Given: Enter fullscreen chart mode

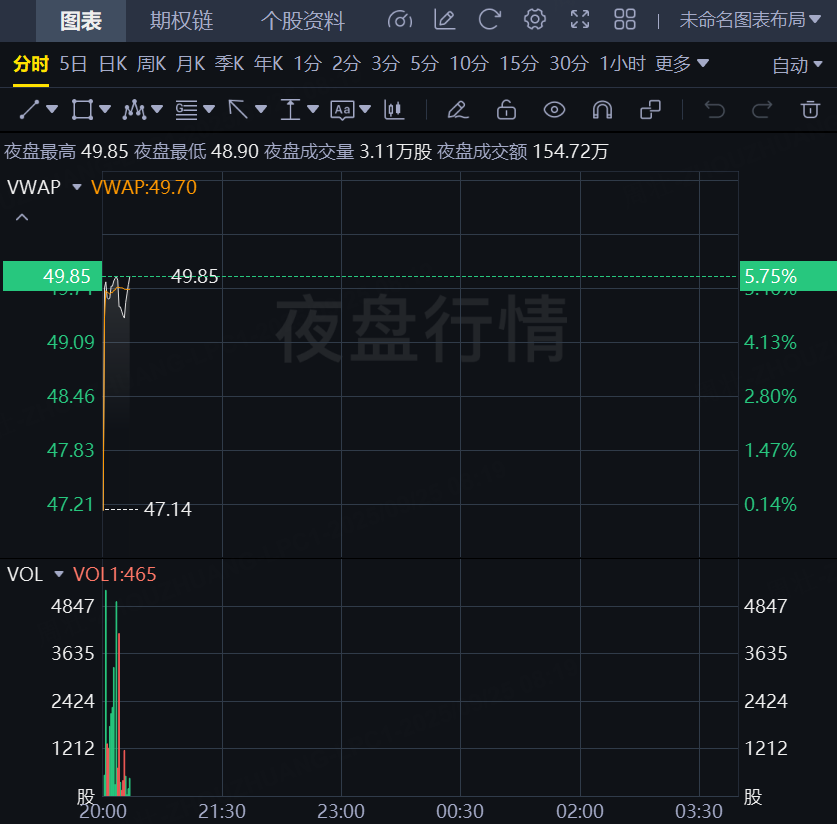Looking at the screenshot, I should (580, 20).
